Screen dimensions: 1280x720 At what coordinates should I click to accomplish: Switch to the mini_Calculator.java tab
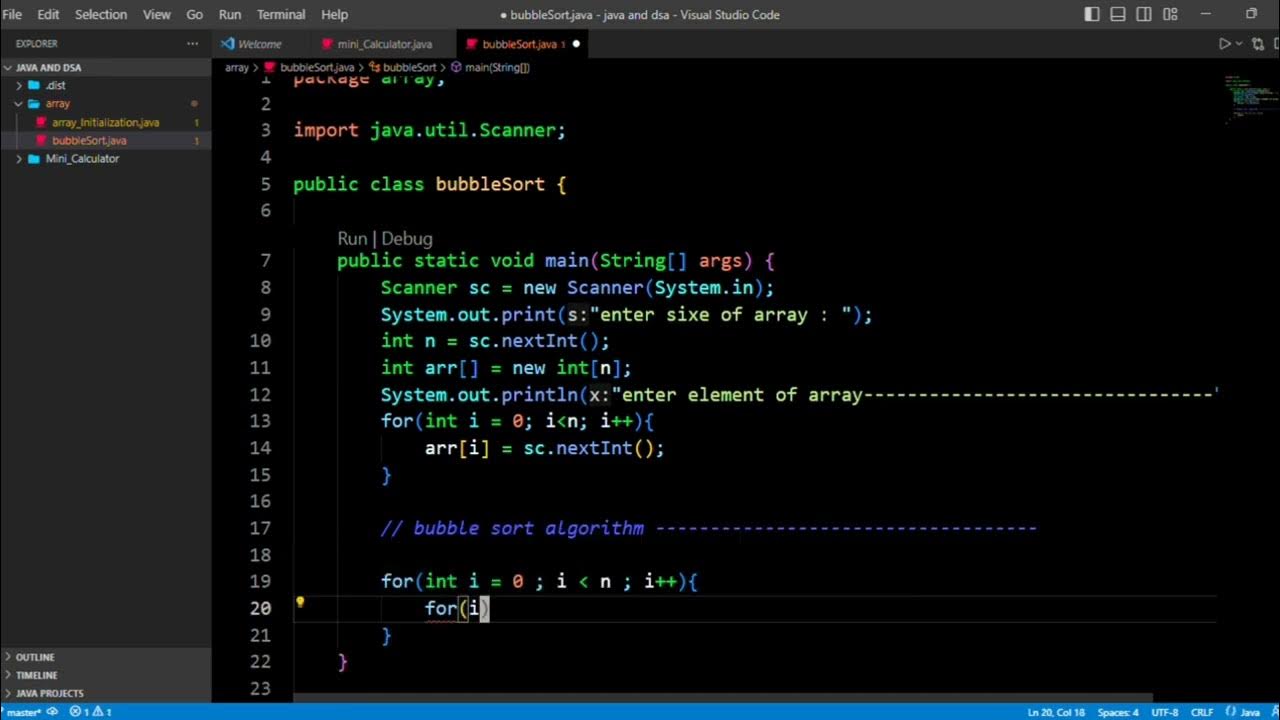pyautogui.click(x=384, y=44)
